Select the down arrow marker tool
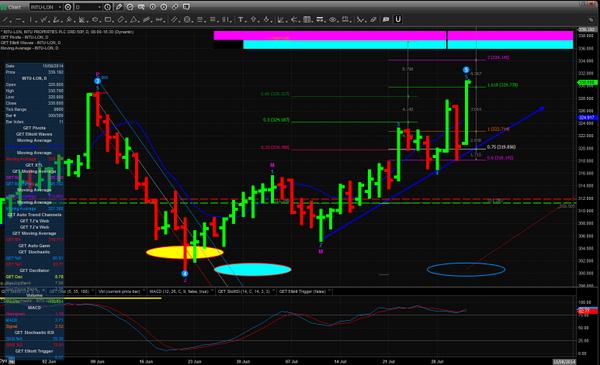 tap(266, 19)
